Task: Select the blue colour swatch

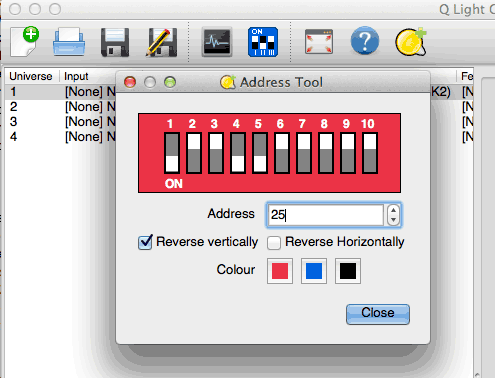Action: pyautogui.click(x=314, y=271)
